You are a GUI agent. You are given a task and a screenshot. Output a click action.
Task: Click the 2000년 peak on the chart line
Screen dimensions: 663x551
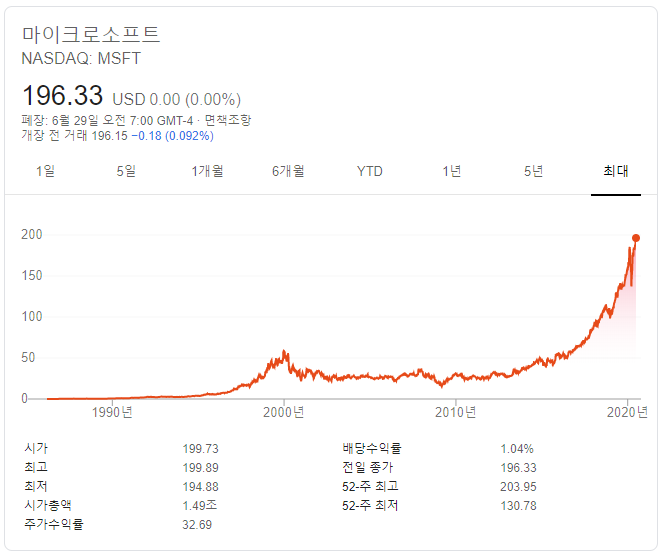[284, 352]
